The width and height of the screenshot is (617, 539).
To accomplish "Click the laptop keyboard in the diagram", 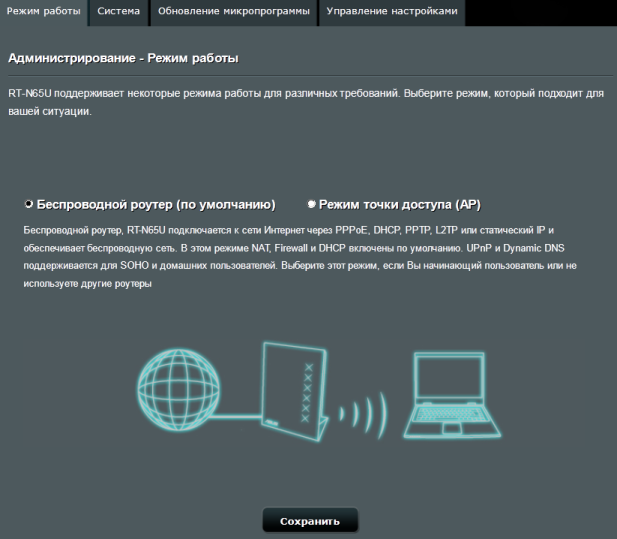I will [451, 414].
